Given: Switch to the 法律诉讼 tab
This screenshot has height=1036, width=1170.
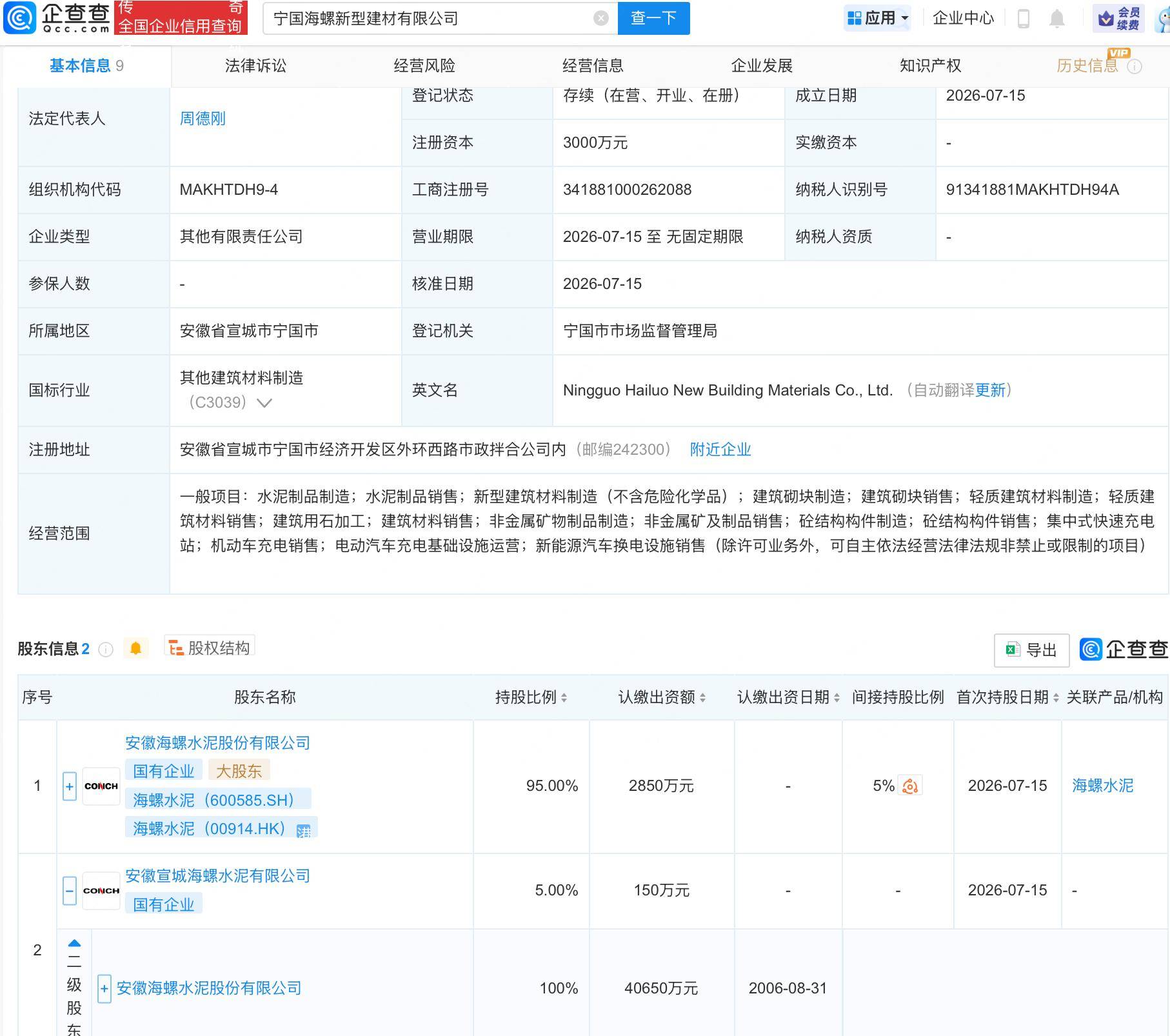Looking at the screenshot, I should pyautogui.click(x=255, y=66).
